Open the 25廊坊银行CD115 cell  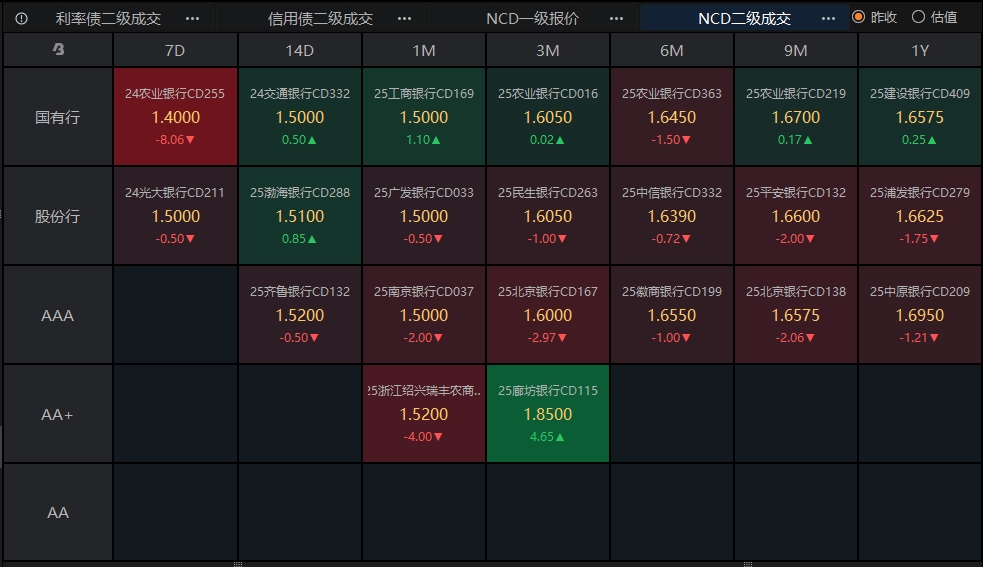[548, 414]
